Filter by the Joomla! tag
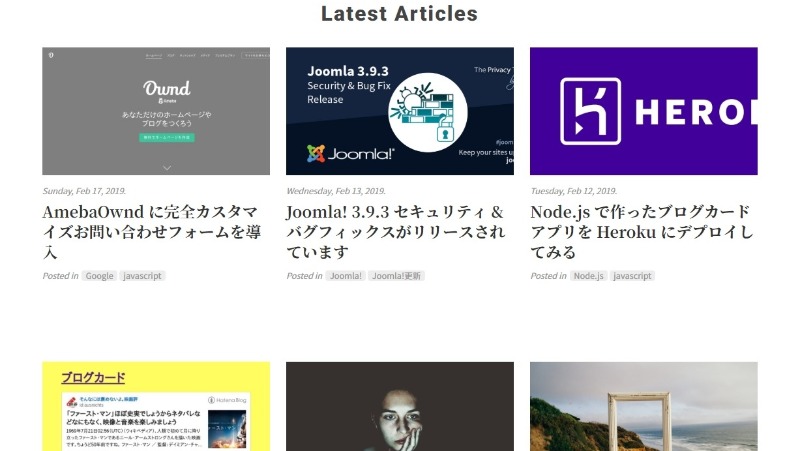 point(345,276)
